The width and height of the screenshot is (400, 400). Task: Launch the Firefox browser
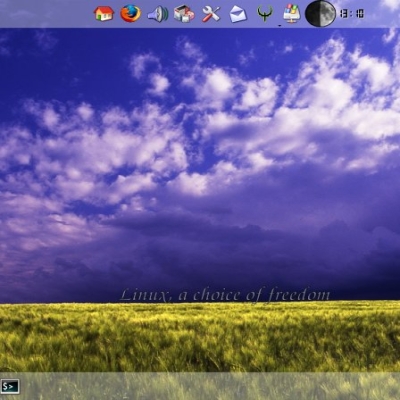tap(130, 14)
